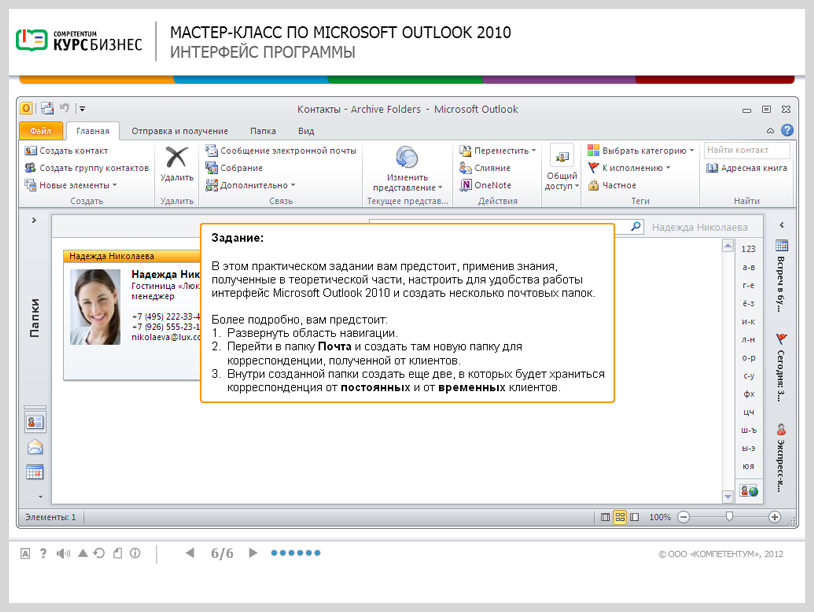
Task: Switch to Normal view status bar icon
Action: click(605, 517)
